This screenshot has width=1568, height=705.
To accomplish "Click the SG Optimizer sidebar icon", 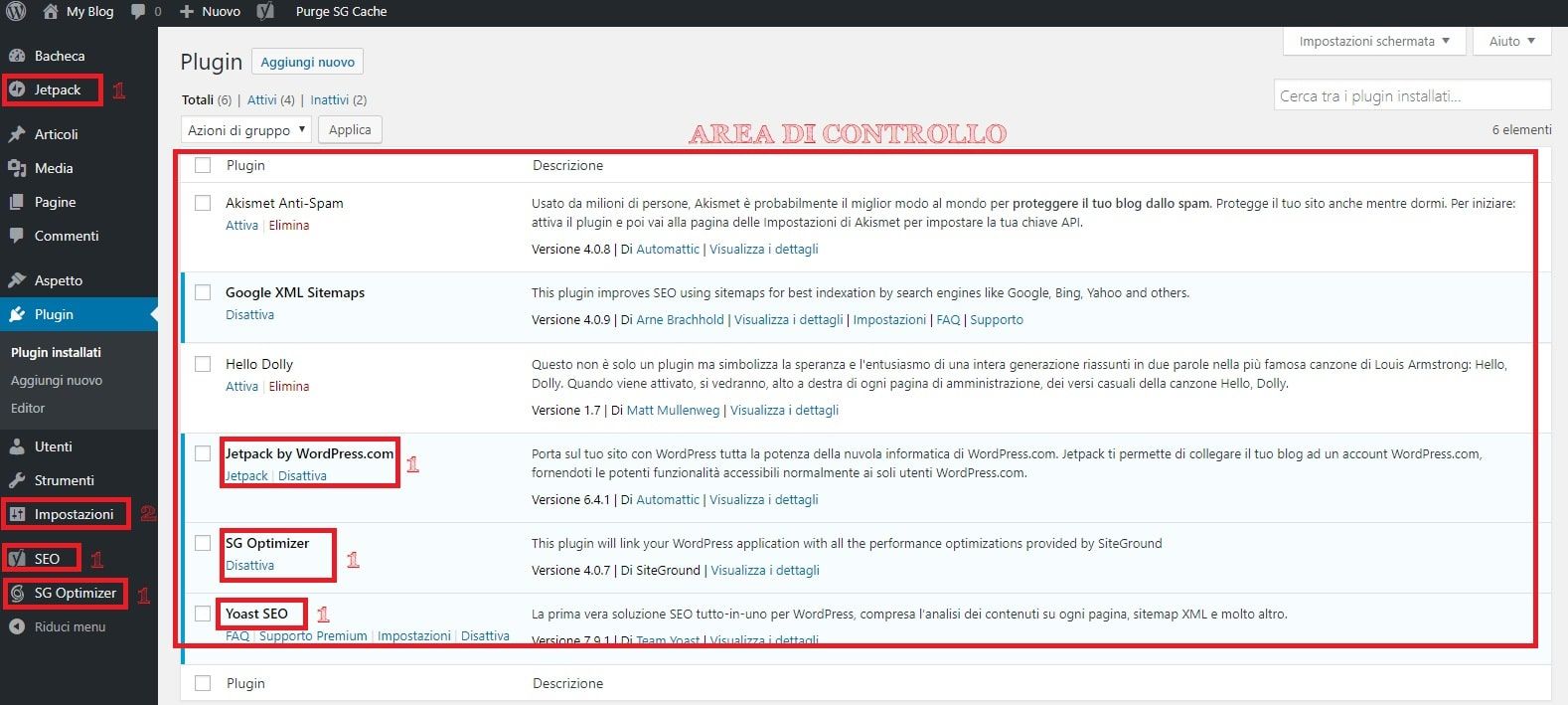I will click(17, 593).
